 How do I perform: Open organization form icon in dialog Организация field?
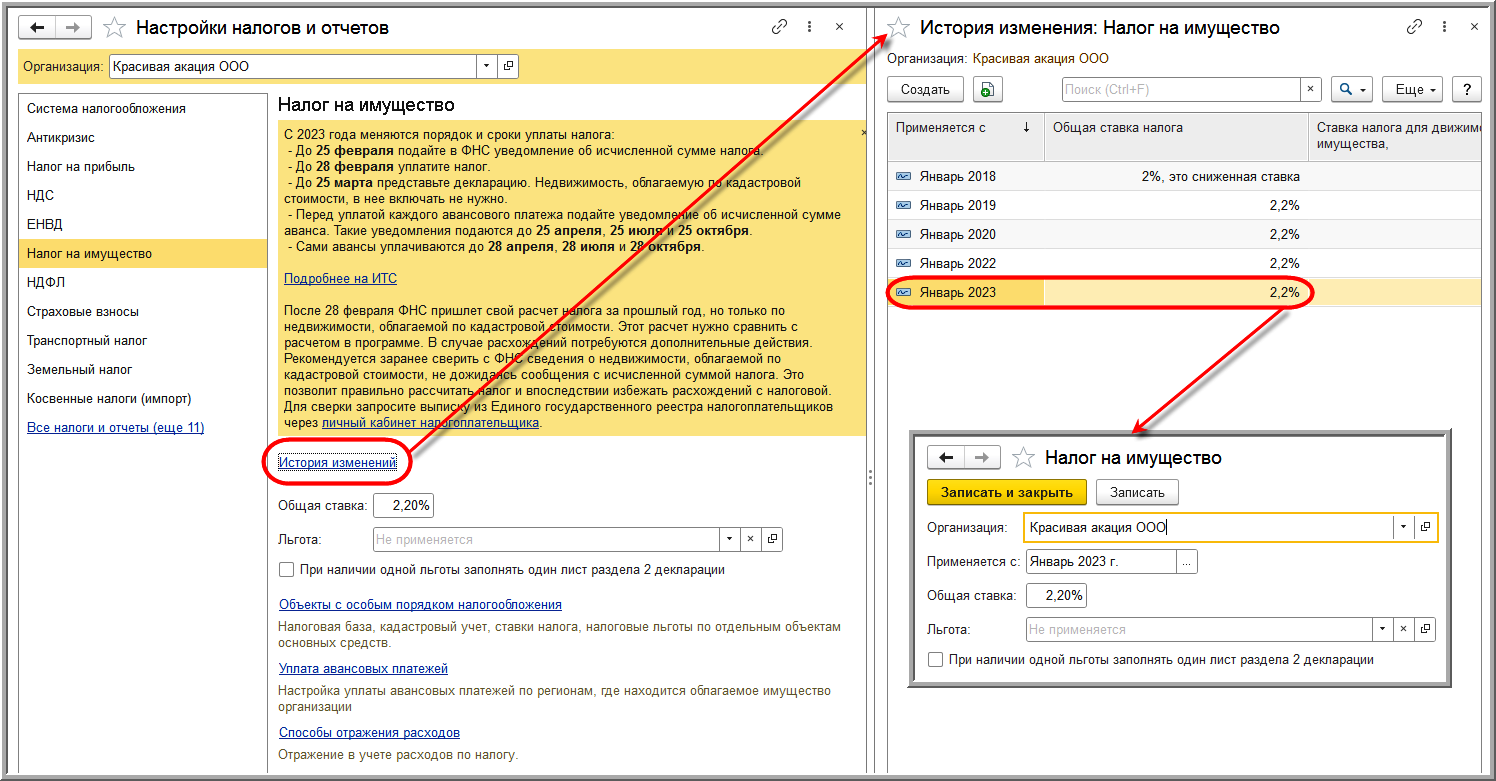click(1426, 527)
